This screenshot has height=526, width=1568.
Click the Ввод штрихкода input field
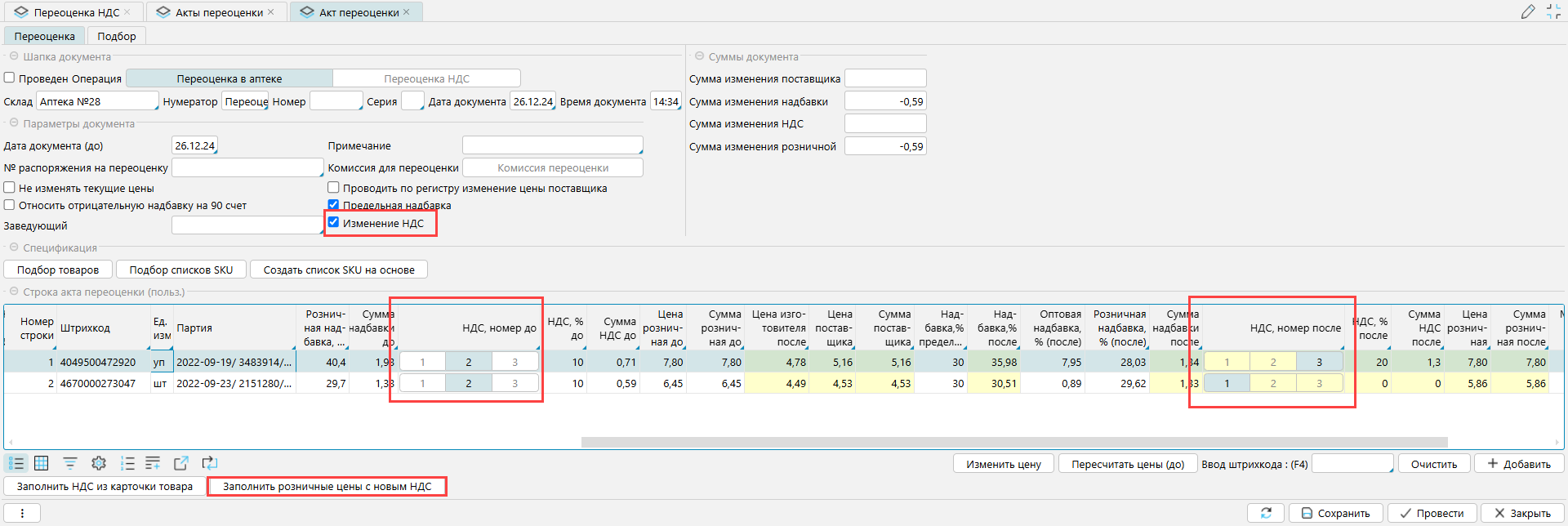pos(1352,464)
